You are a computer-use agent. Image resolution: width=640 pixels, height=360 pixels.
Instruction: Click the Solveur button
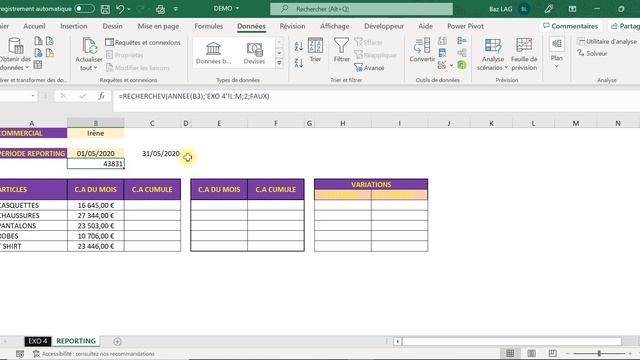592,53
